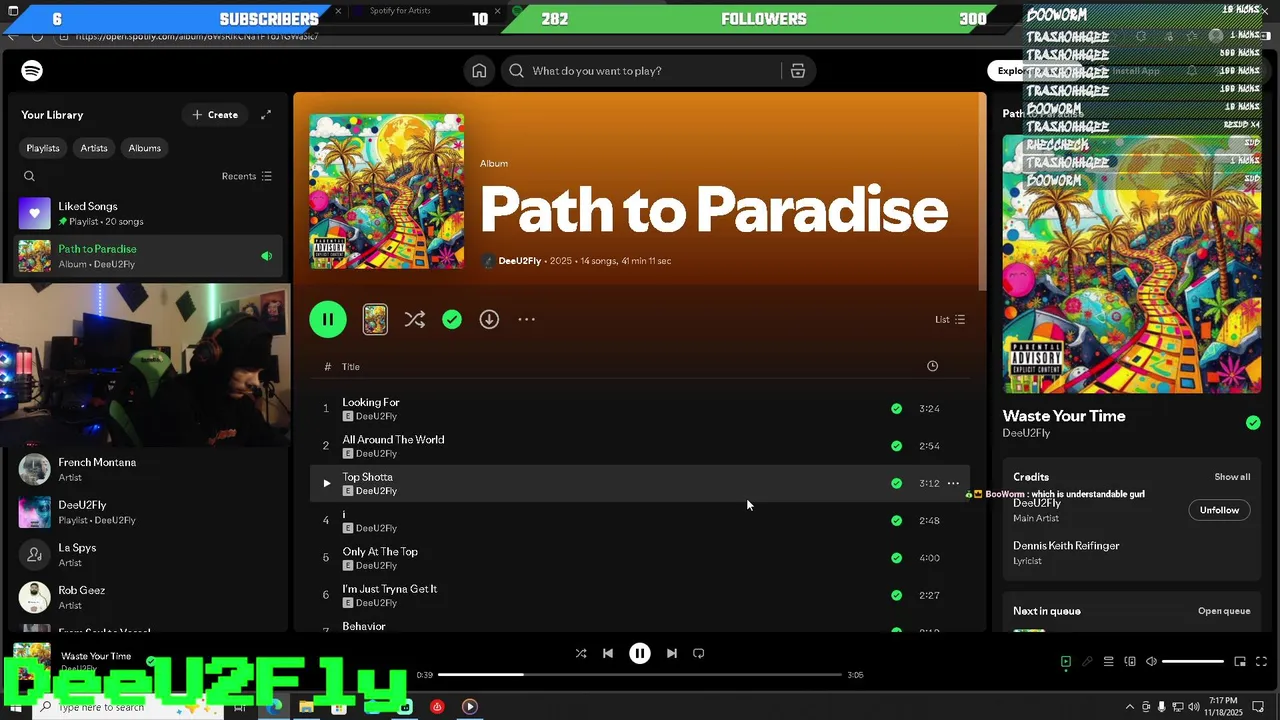The image size is (1280, 720).
Task: Open the three-dot menu on the Top Shotta row
Action: click(953, 483)
